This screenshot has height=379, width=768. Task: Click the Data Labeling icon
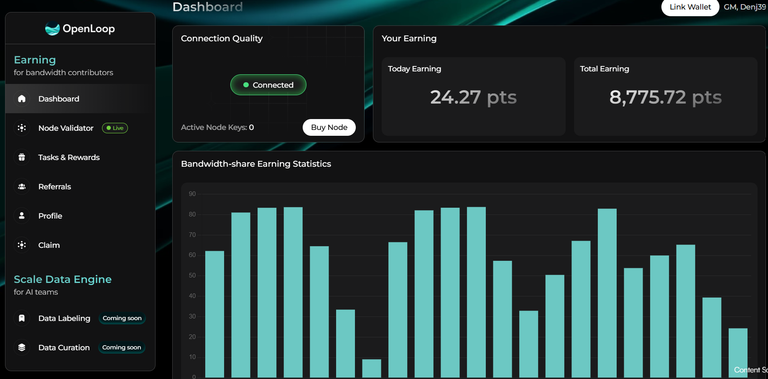pos(22,318)
